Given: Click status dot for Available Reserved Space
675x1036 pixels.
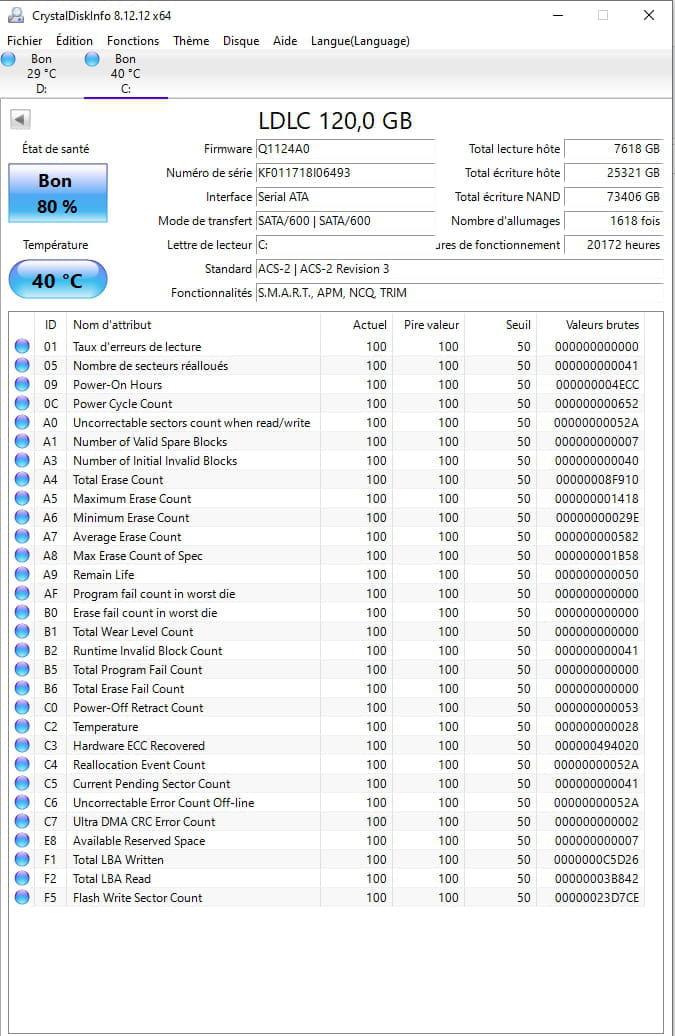Looking at the screenshot, I should click(x=22, y=840).
